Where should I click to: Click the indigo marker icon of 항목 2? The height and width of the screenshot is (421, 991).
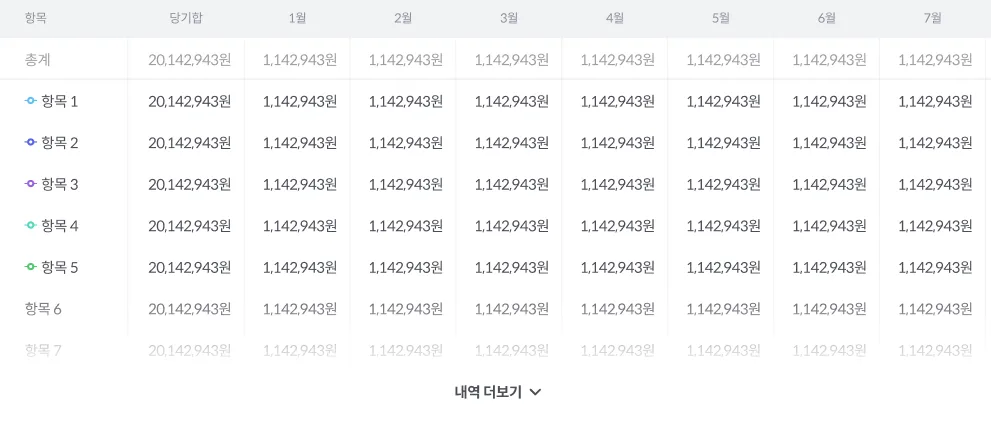(x=31, y=143)
